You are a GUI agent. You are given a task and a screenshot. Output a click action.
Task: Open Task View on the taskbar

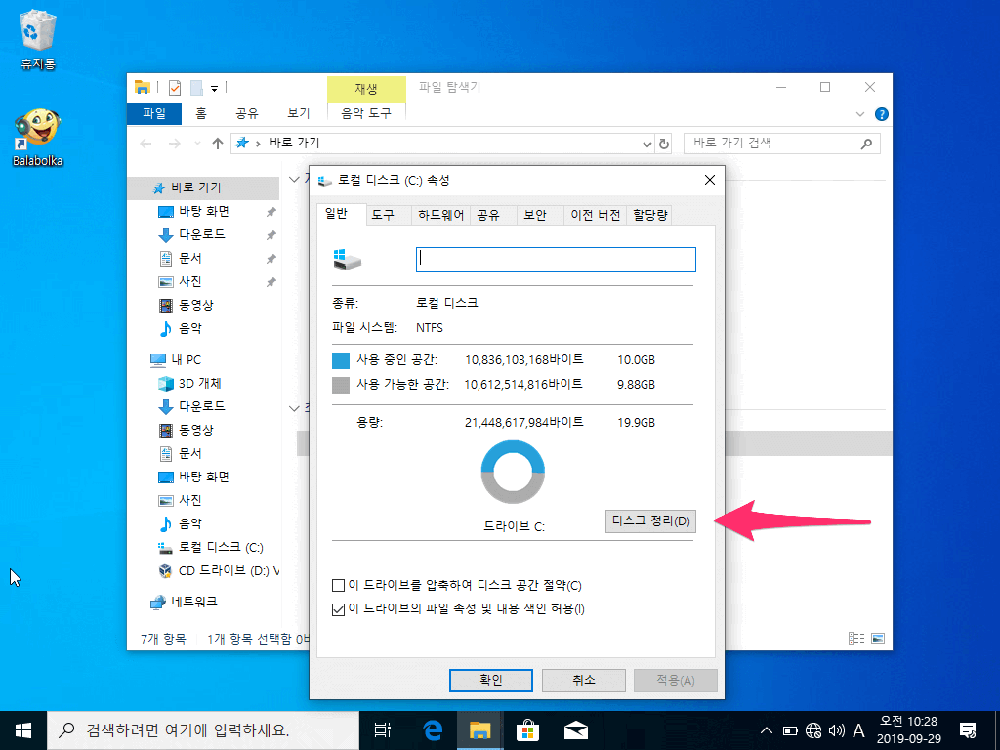(383, 730)
